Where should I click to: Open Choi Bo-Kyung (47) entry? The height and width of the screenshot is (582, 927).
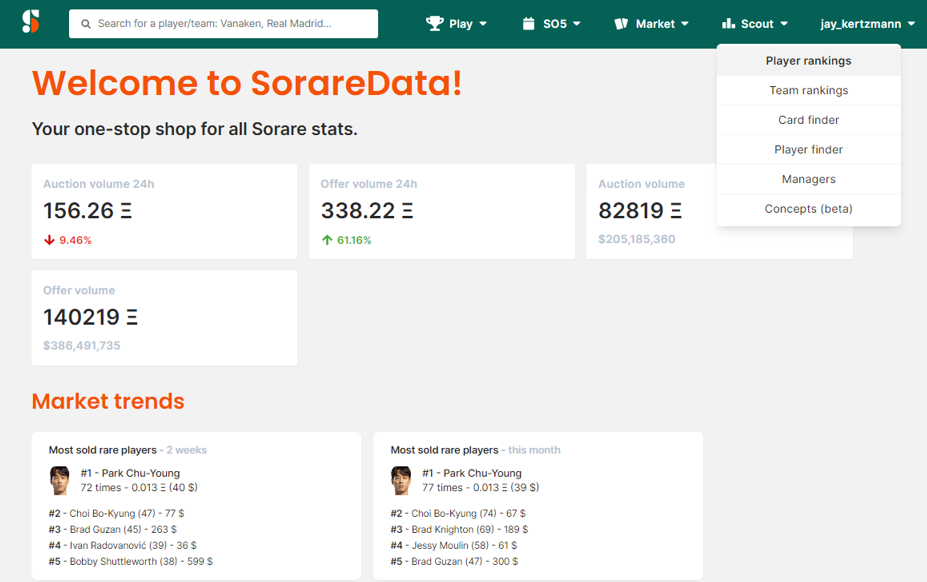pos(116,513)
